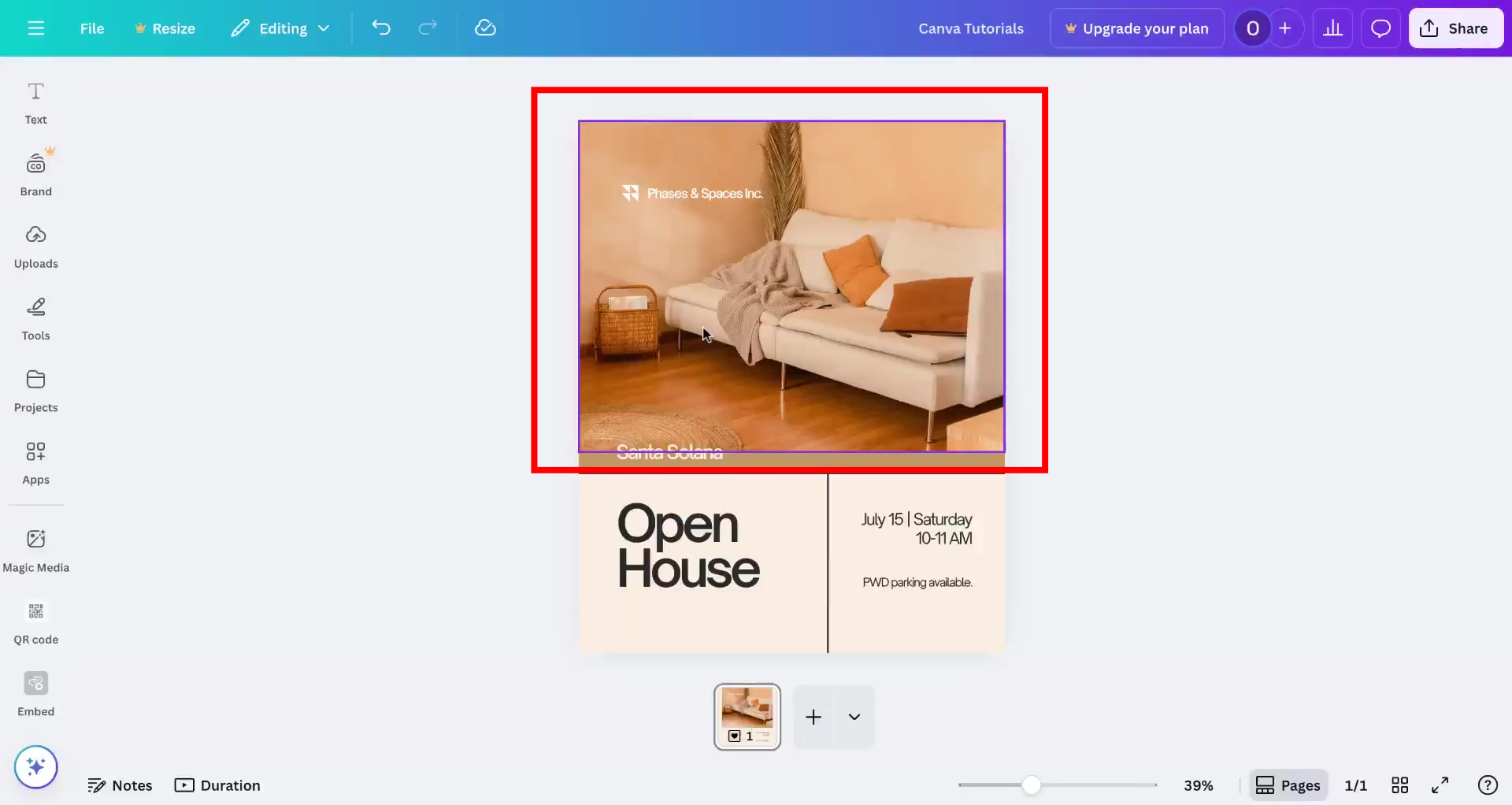Viewport: 1512px width, 805px height.
Task: Click the Share button
Action: tap(1455, 28)
